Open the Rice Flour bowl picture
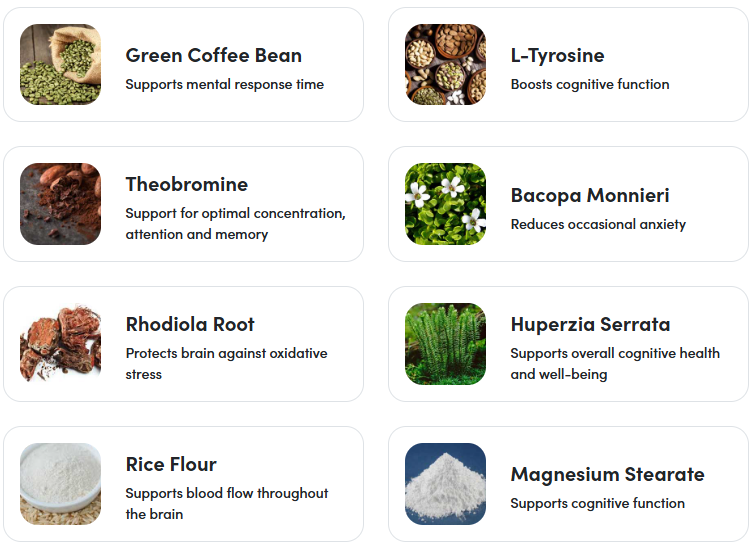Viewport: 751px width, 548px height. coord(60,484)
